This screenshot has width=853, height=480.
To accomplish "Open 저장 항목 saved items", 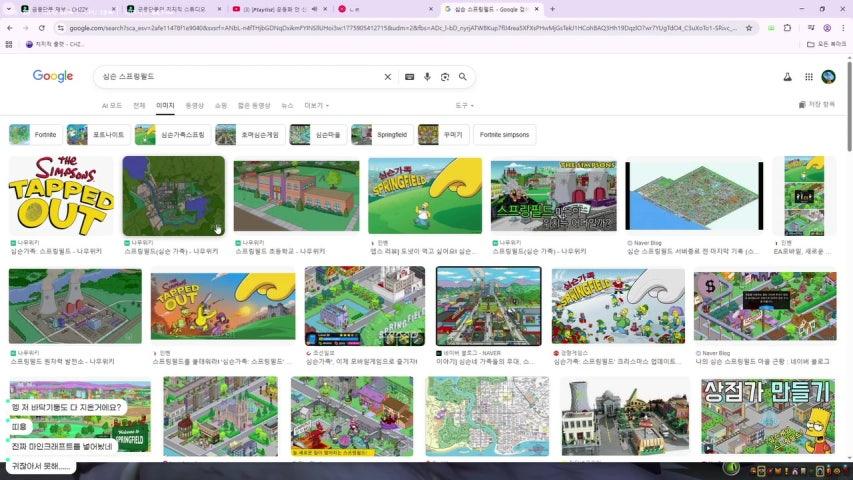I will coord(816,104).
